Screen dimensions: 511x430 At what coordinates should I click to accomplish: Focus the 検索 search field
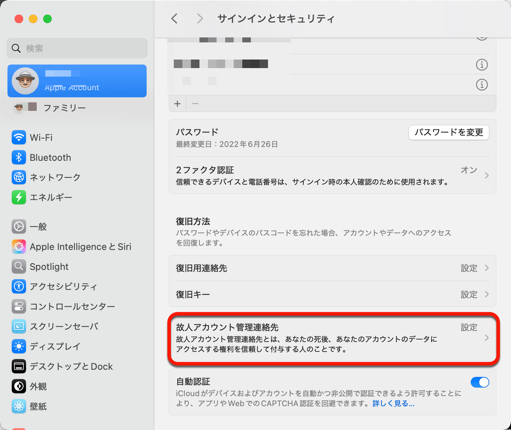(x=77, y=48)
